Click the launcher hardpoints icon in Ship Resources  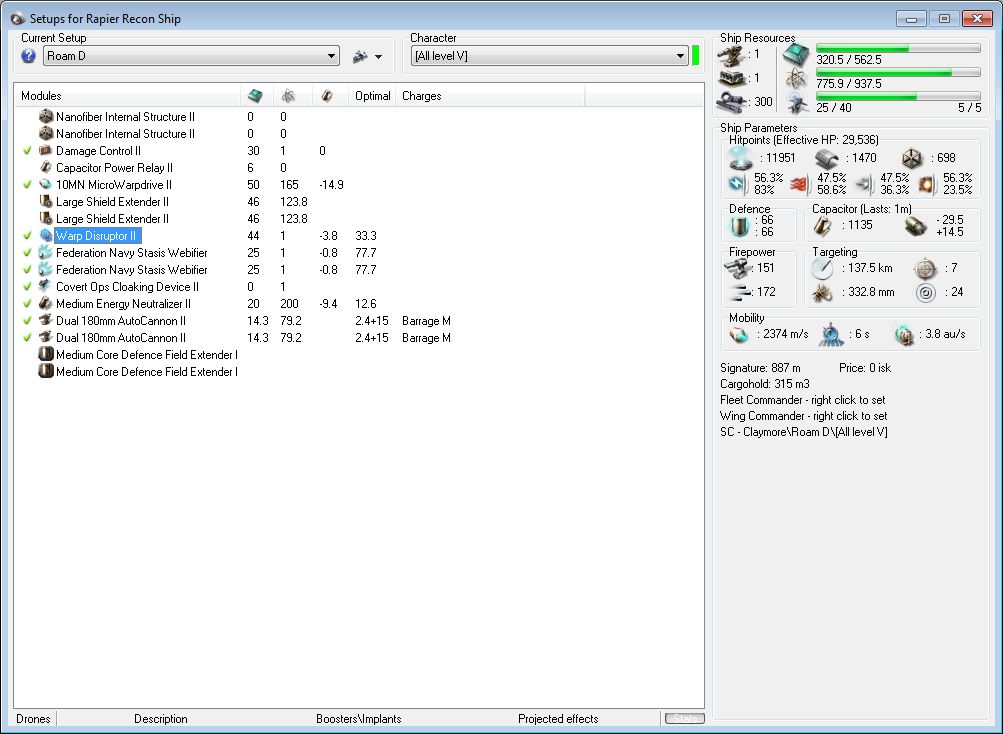pyautogui.click(x=731, y=78)
